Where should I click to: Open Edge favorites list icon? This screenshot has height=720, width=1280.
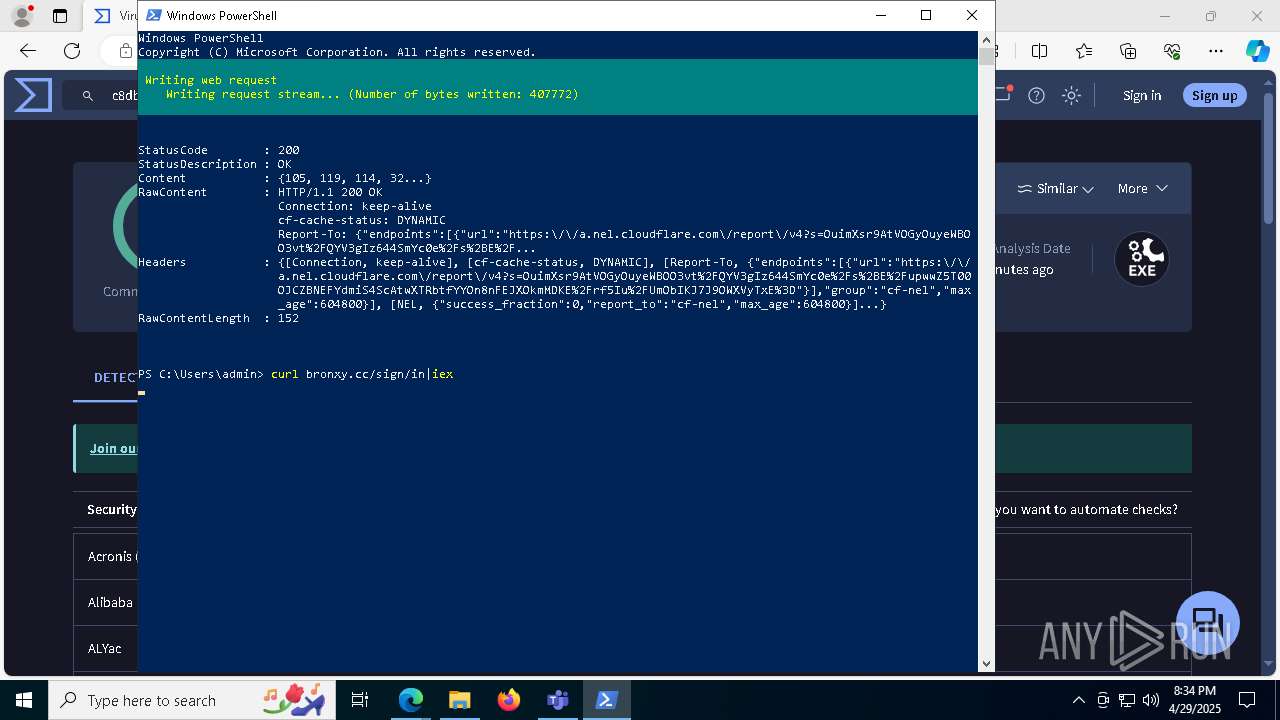(x=1084, y=51)
